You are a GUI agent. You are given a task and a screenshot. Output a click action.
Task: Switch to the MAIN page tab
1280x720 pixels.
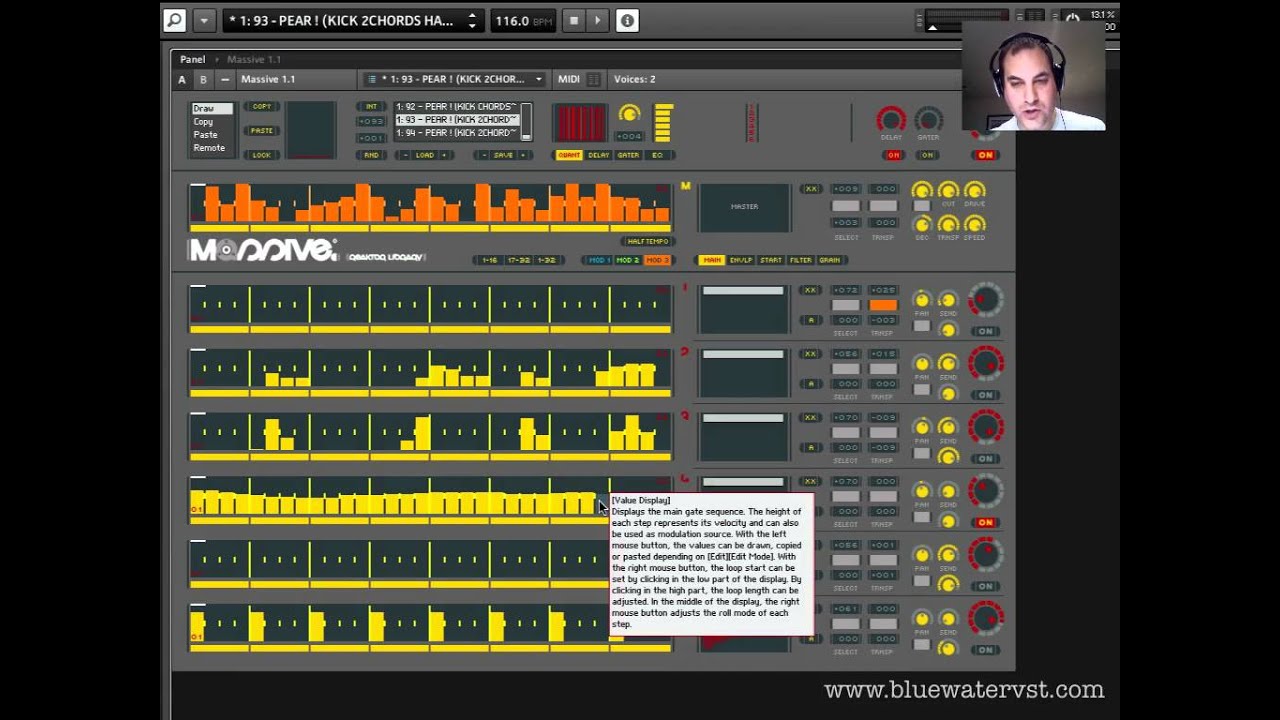711,260
